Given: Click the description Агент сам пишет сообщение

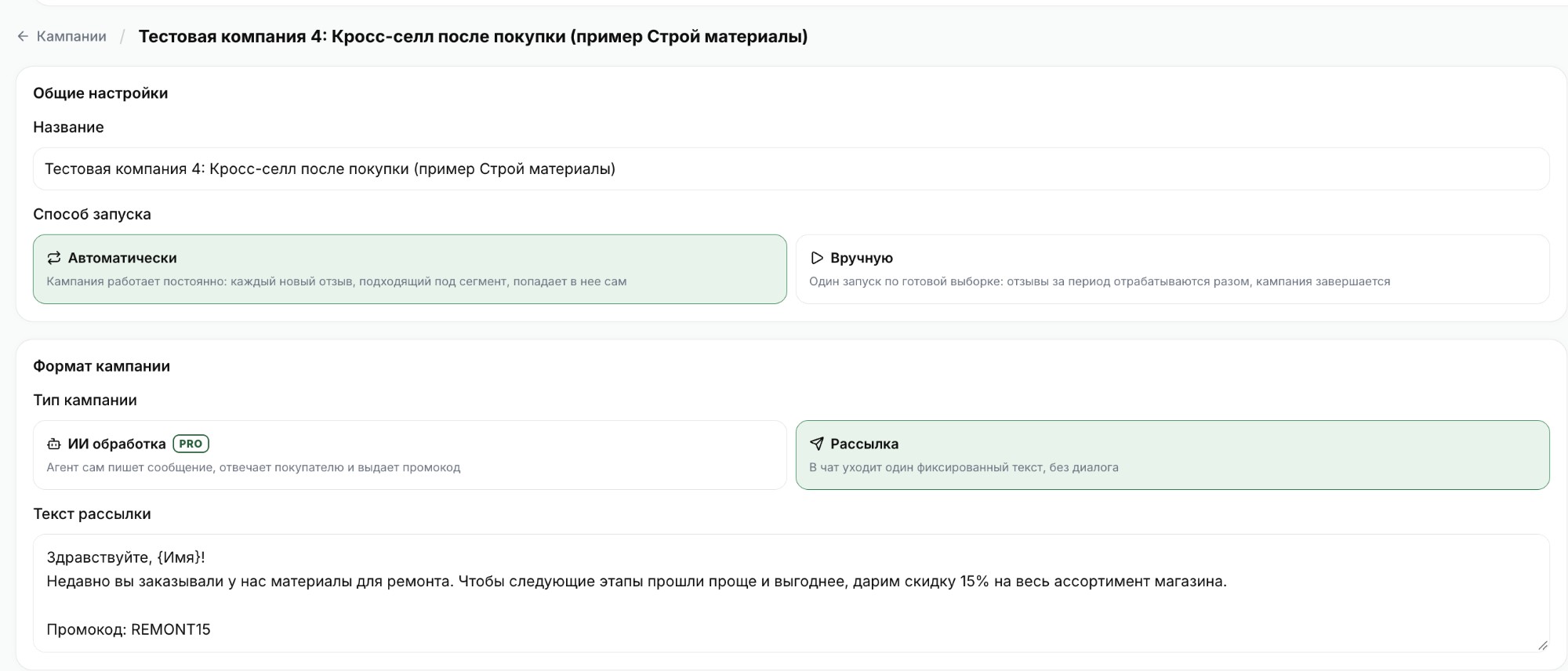Looking at the screenshot, I should coord(253,467).
